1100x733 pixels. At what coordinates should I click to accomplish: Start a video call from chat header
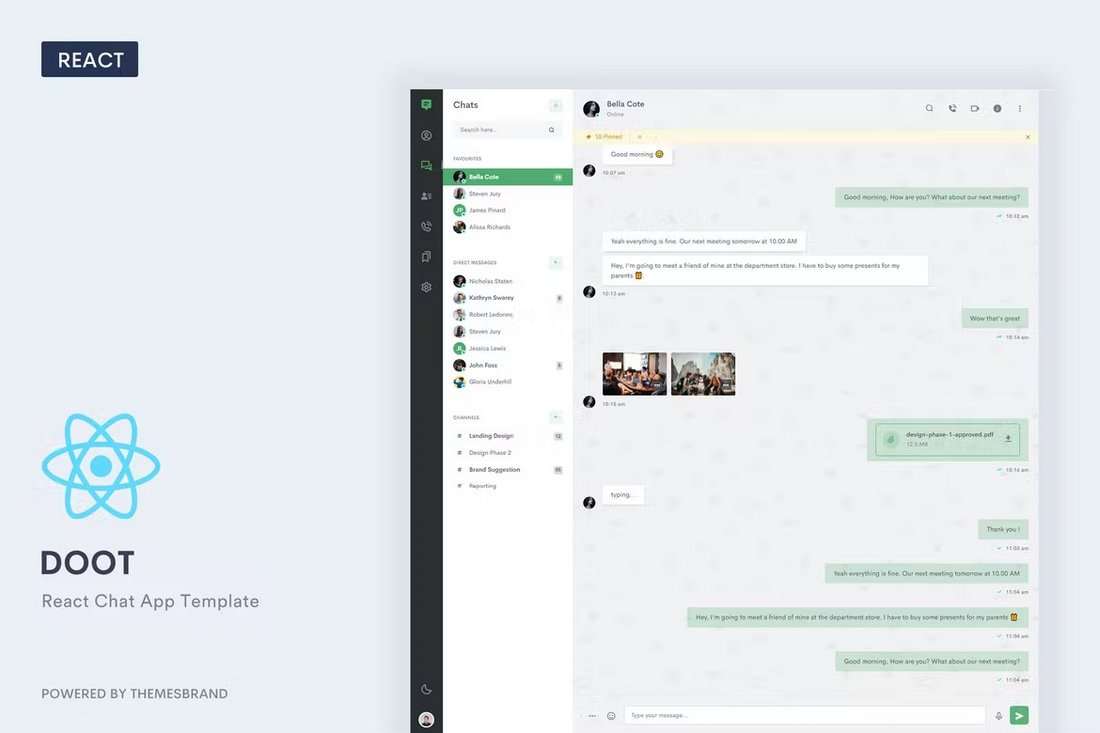tap(974, 108)
